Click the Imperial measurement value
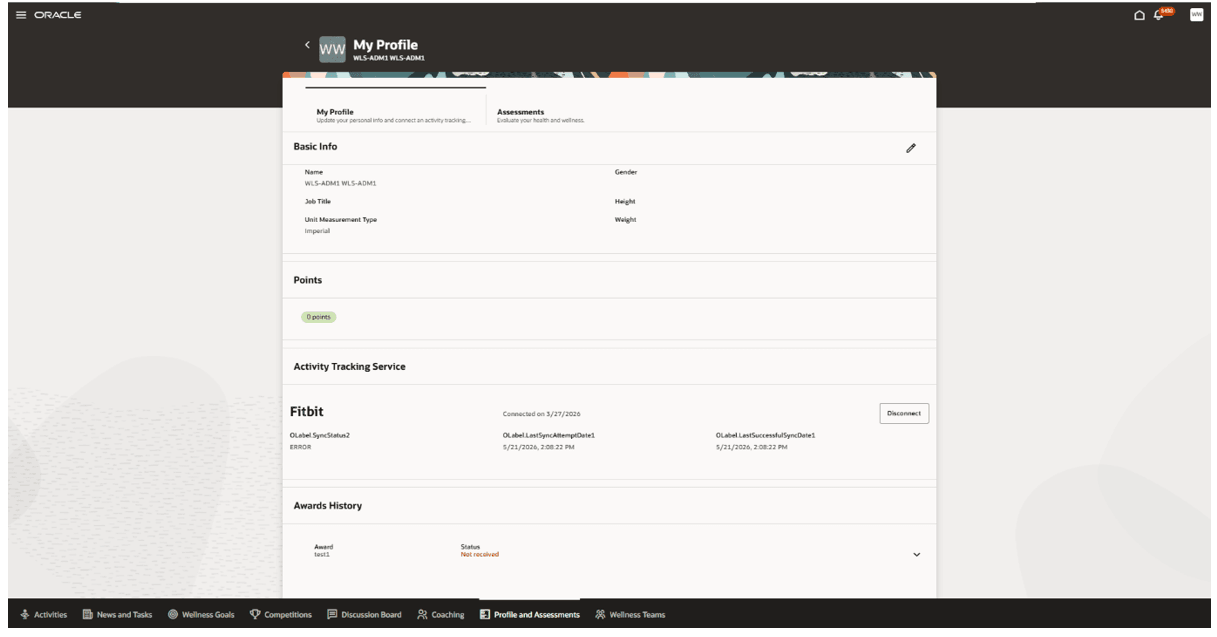The image size is (1217, 637). 318,230
